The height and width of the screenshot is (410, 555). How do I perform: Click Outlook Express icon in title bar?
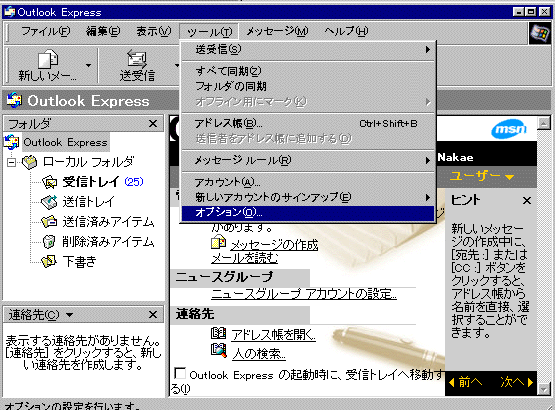pyautogui.click(x=9, y=12)
